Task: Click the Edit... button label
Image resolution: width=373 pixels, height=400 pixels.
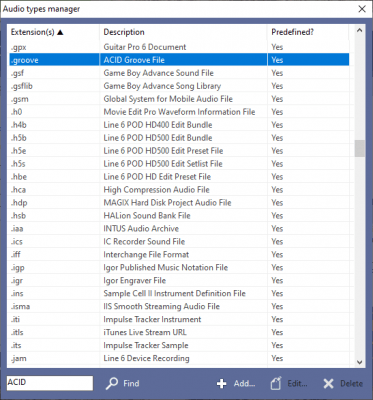Action: [x=297, y=383]
